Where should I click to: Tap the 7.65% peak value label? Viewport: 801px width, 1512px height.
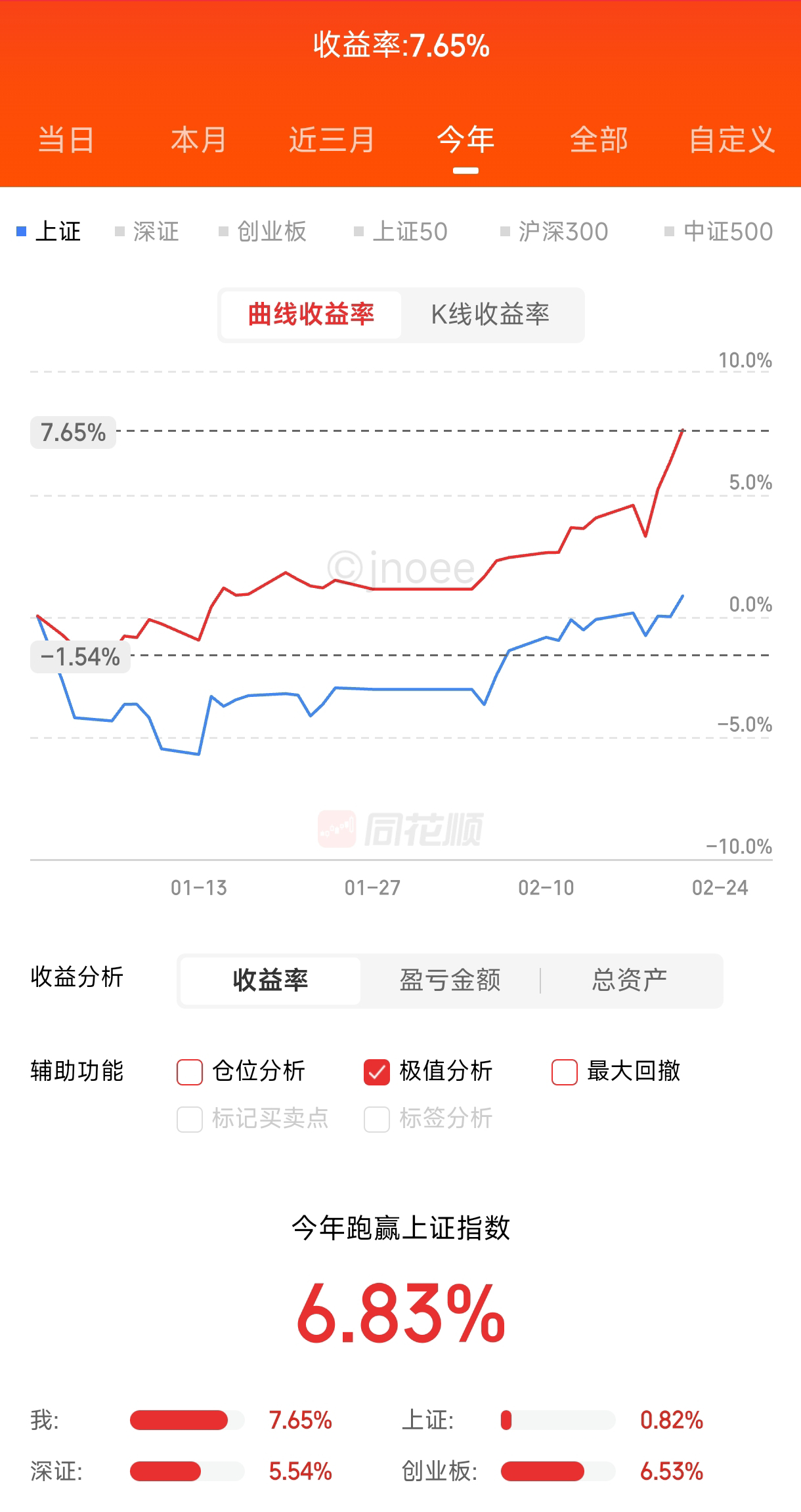click(74, 432)
